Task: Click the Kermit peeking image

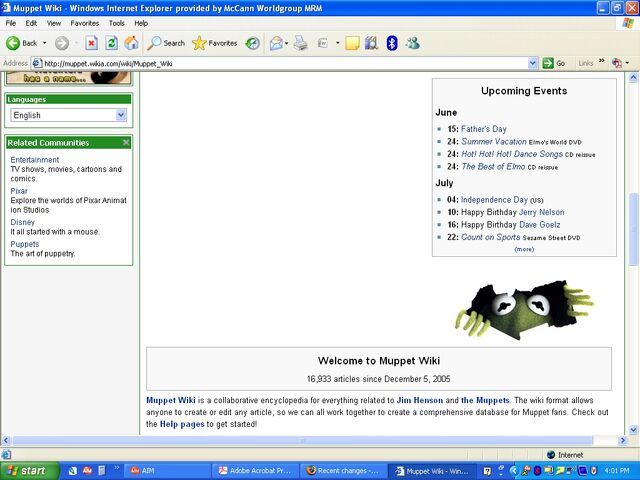Action: [525, 310]
